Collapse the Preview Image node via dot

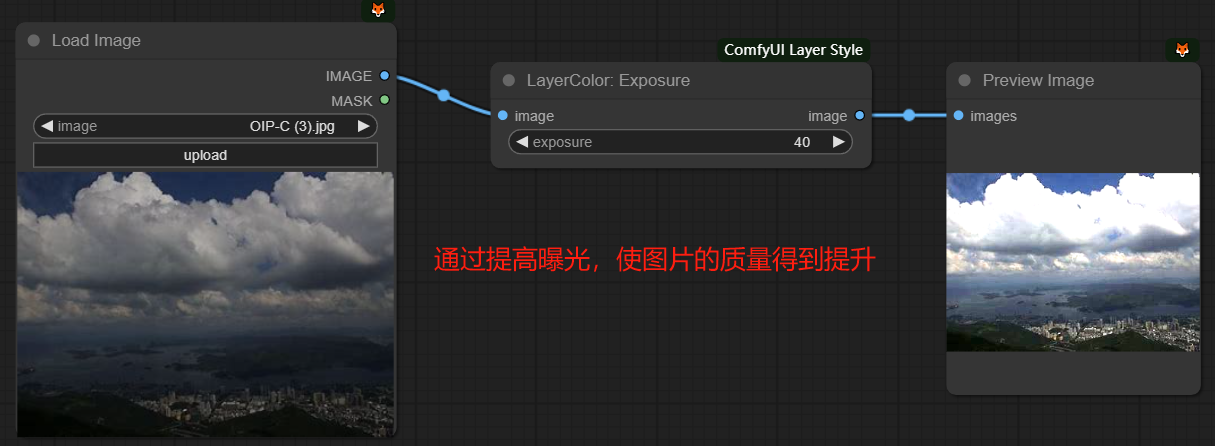tap(964, 81)
